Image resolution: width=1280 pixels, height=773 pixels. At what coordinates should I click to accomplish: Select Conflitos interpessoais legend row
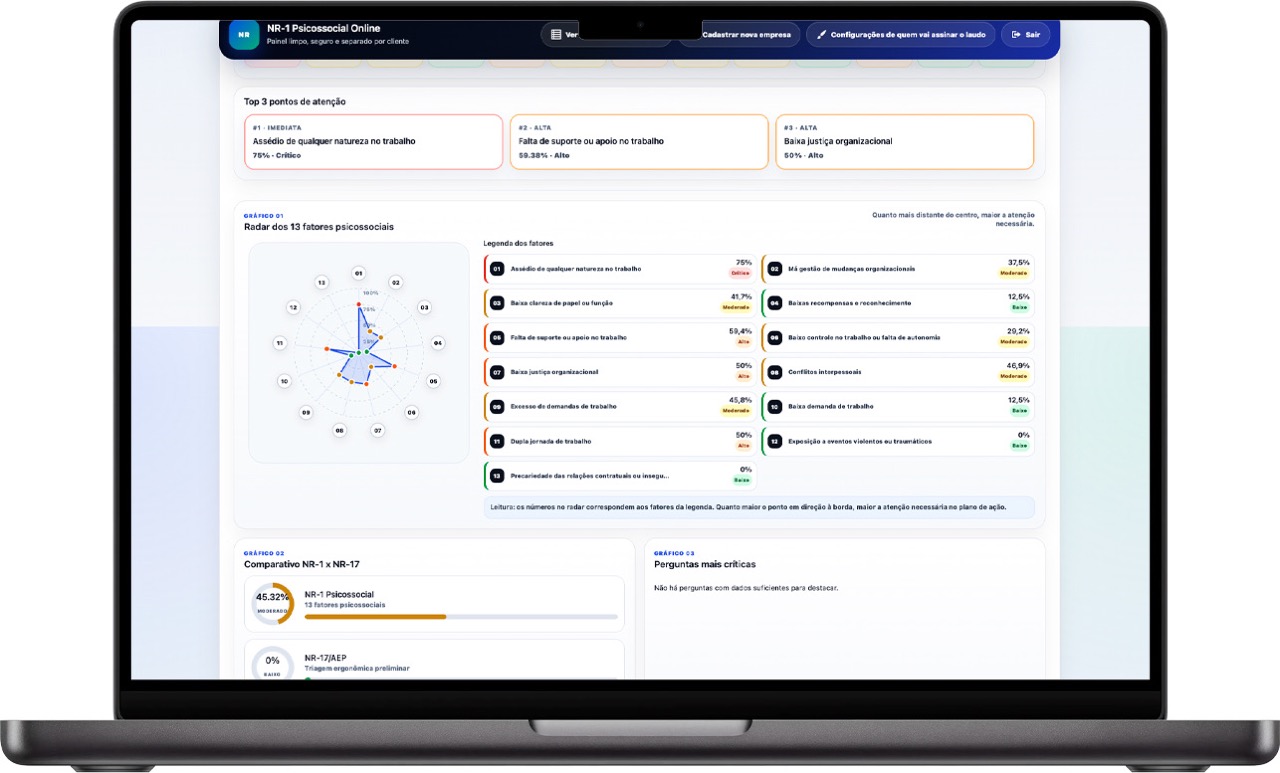click(x=898, y=372)
